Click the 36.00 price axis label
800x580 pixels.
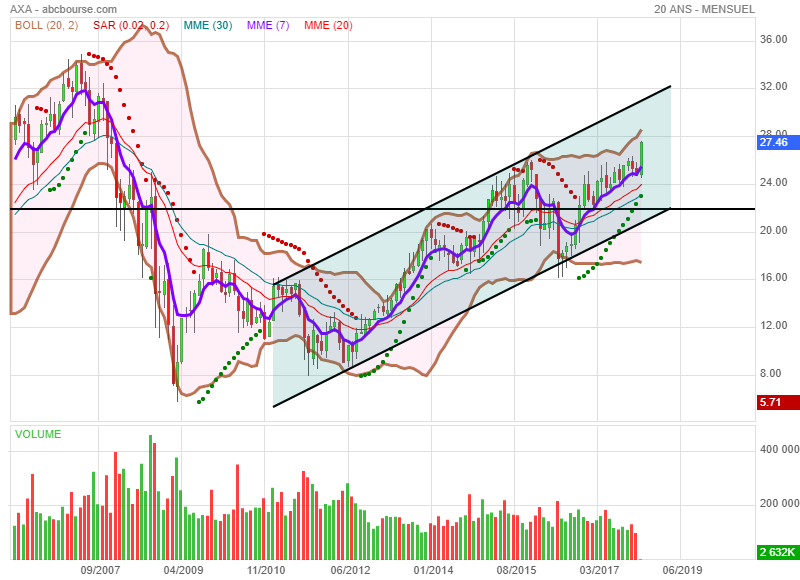tap(773, 40)
